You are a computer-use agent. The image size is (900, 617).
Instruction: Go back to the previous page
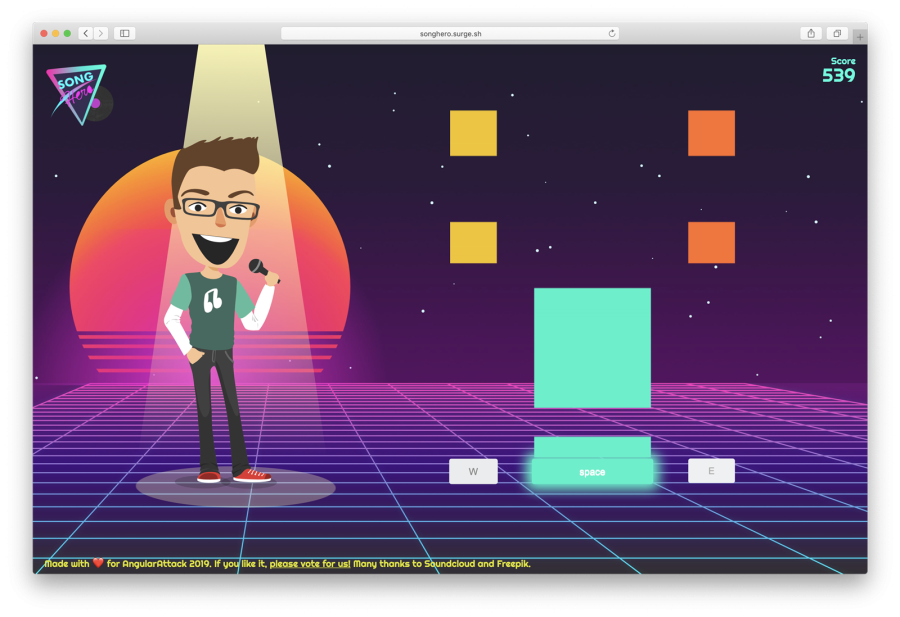coord(85,33)
